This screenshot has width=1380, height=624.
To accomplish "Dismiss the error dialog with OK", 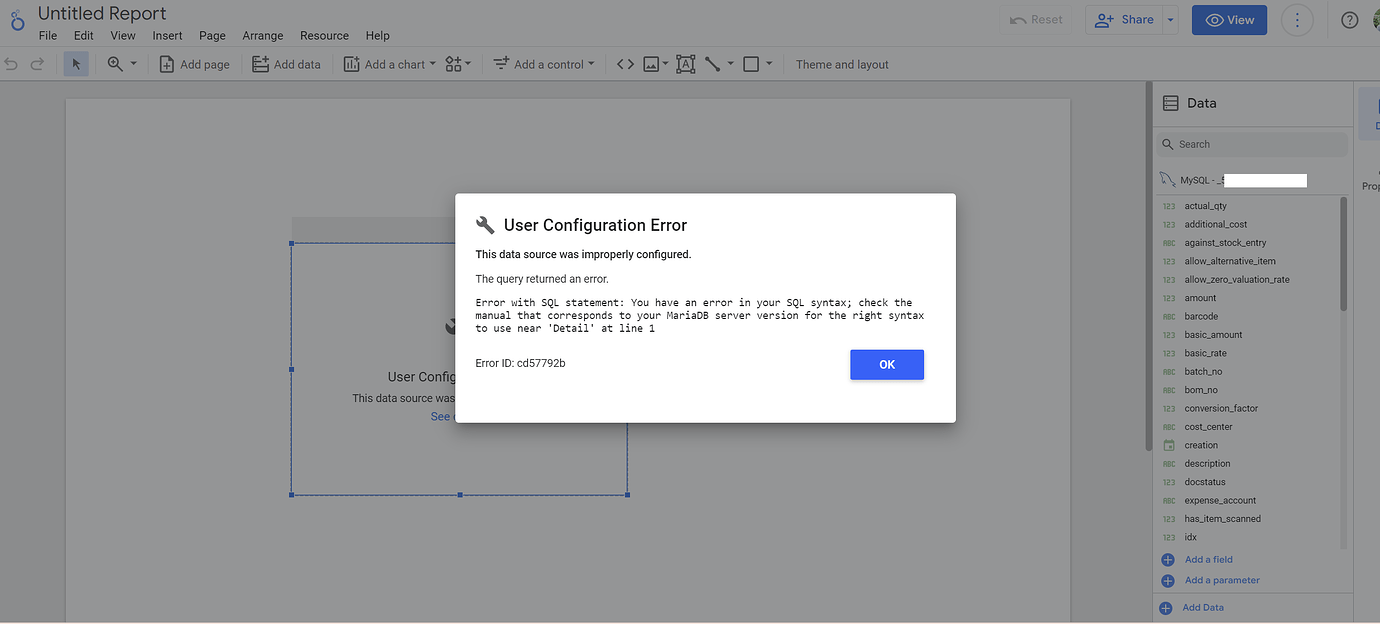I will coord(886,364).
